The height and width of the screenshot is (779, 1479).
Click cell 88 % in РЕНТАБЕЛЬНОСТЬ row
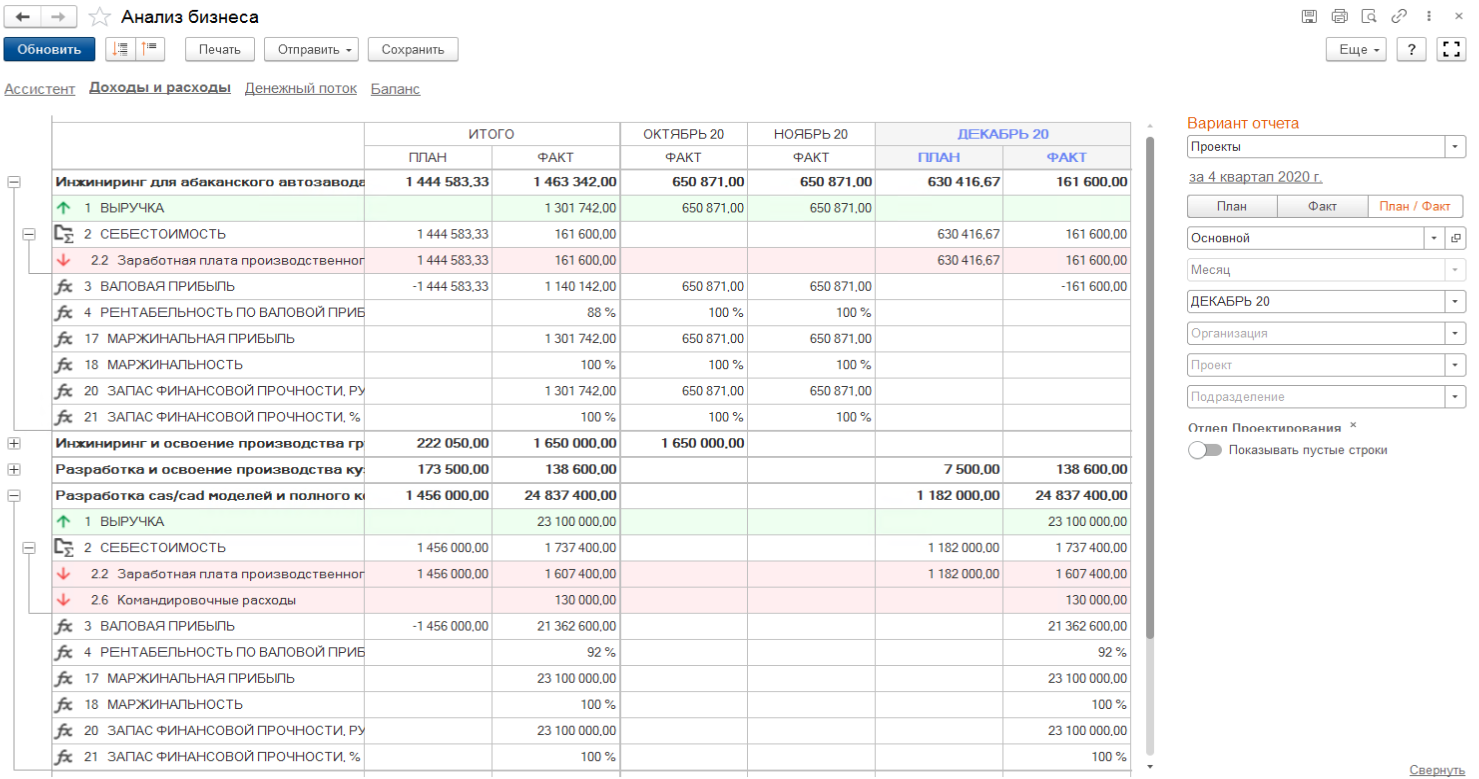(x=556, y=313)
